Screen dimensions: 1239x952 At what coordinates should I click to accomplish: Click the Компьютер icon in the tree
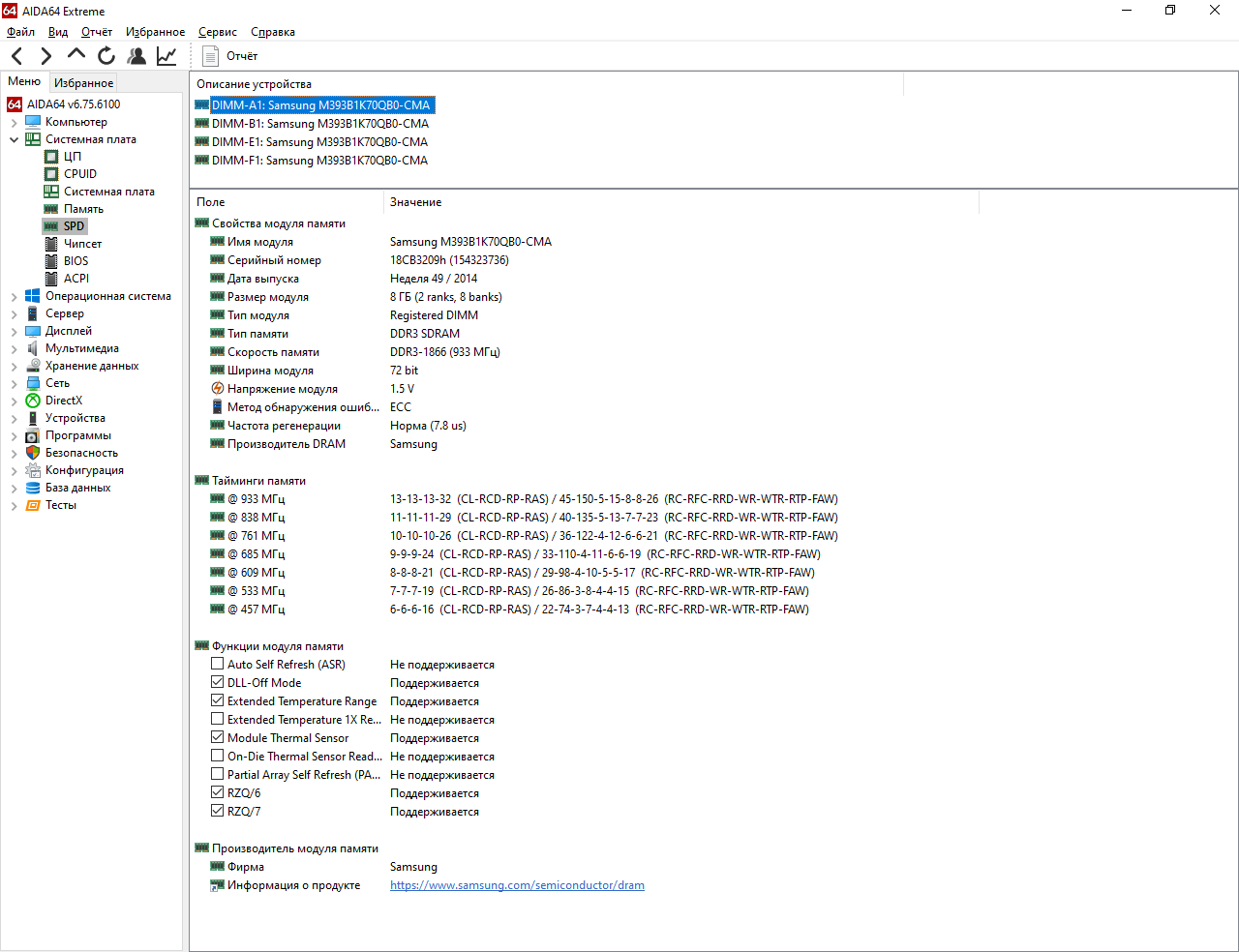point(33,122)
